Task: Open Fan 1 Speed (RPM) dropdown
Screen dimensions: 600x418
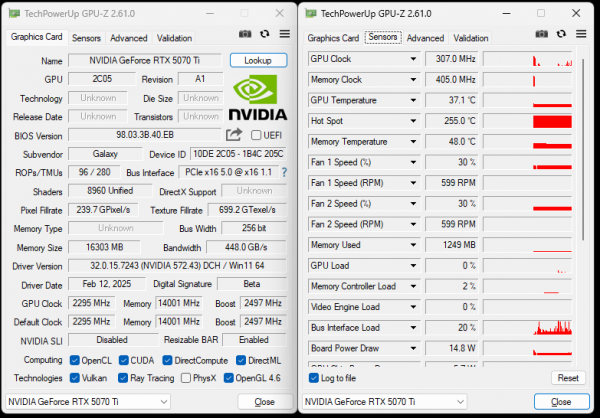Action: coord(413,183)
